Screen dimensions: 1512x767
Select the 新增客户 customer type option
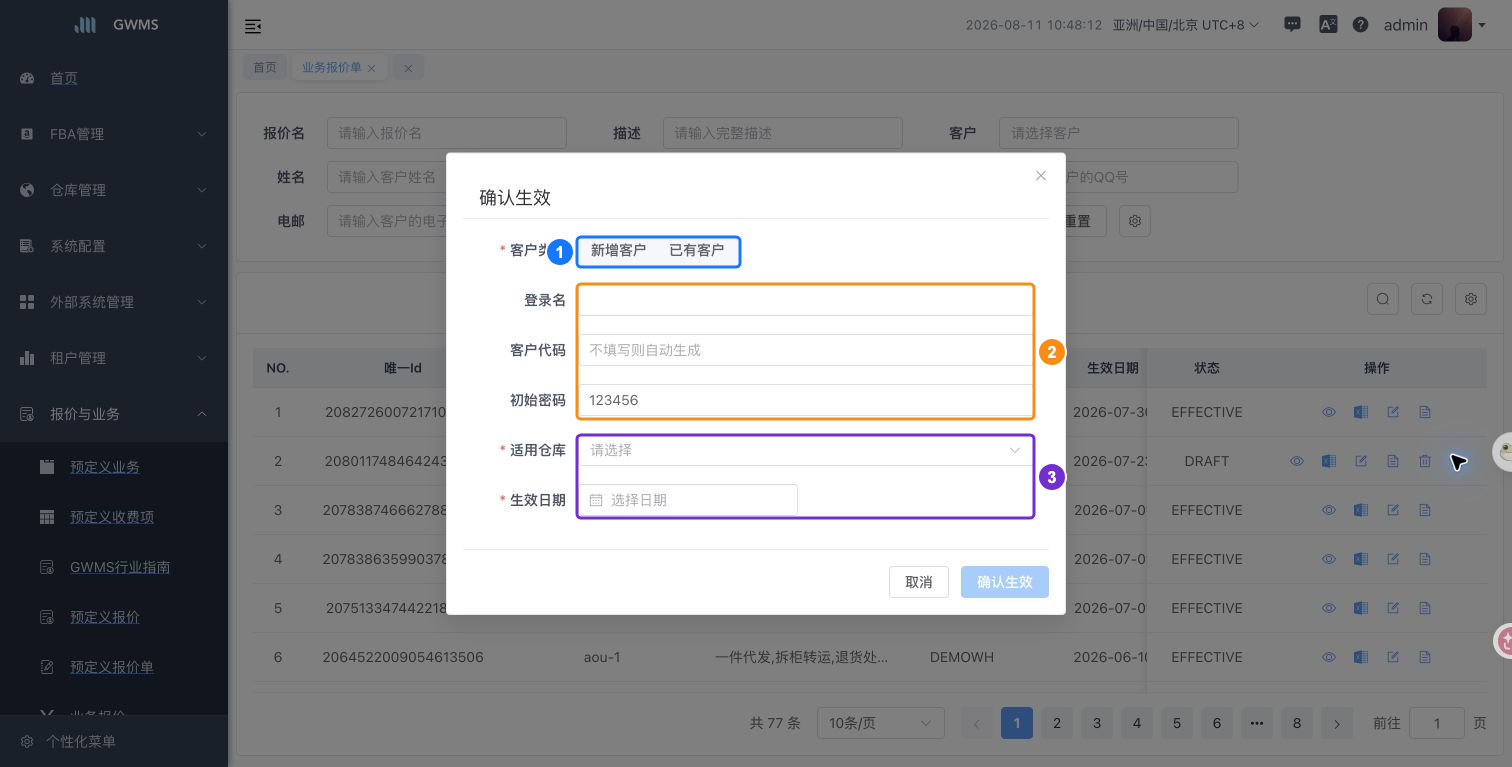coord(618,250)
